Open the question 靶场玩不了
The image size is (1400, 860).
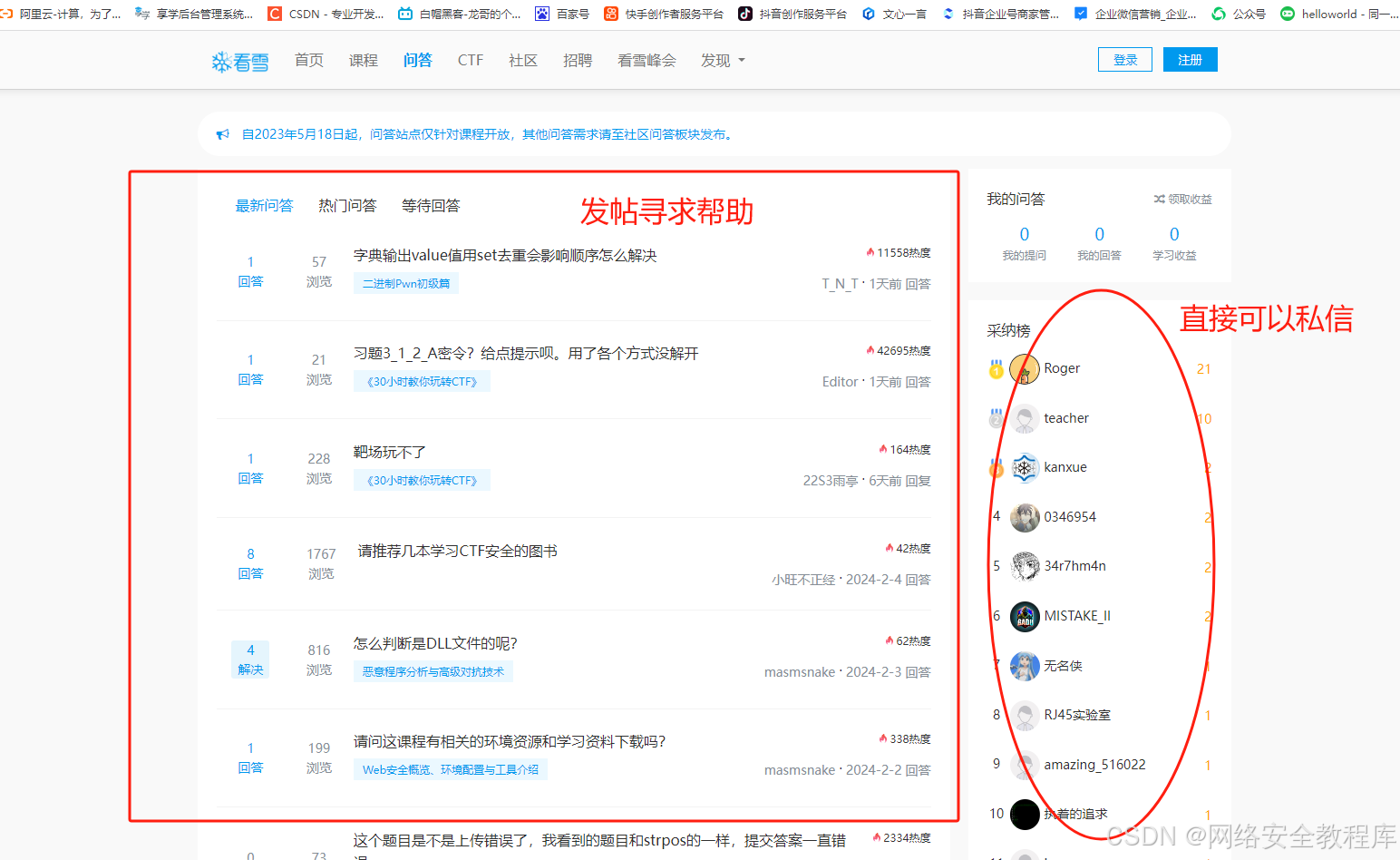[x=390, y=453]
